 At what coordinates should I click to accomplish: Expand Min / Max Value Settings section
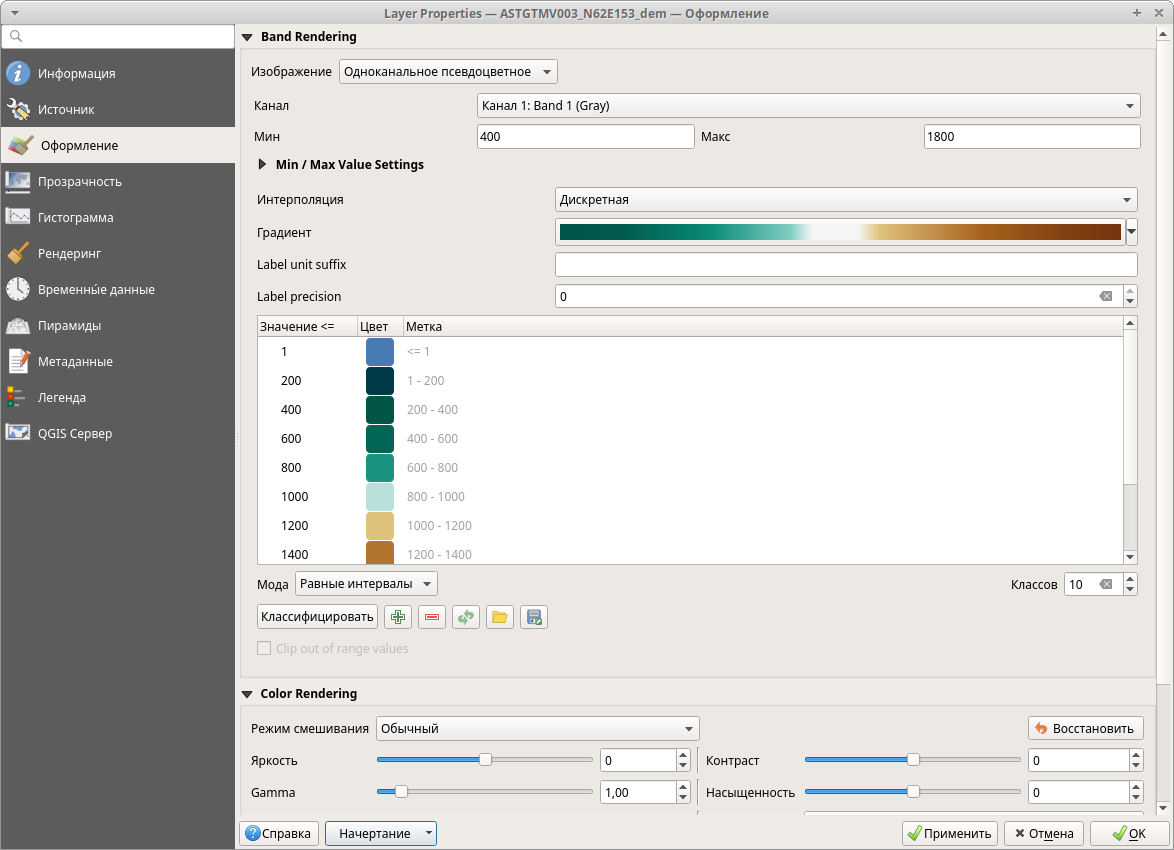click(263, 164)
